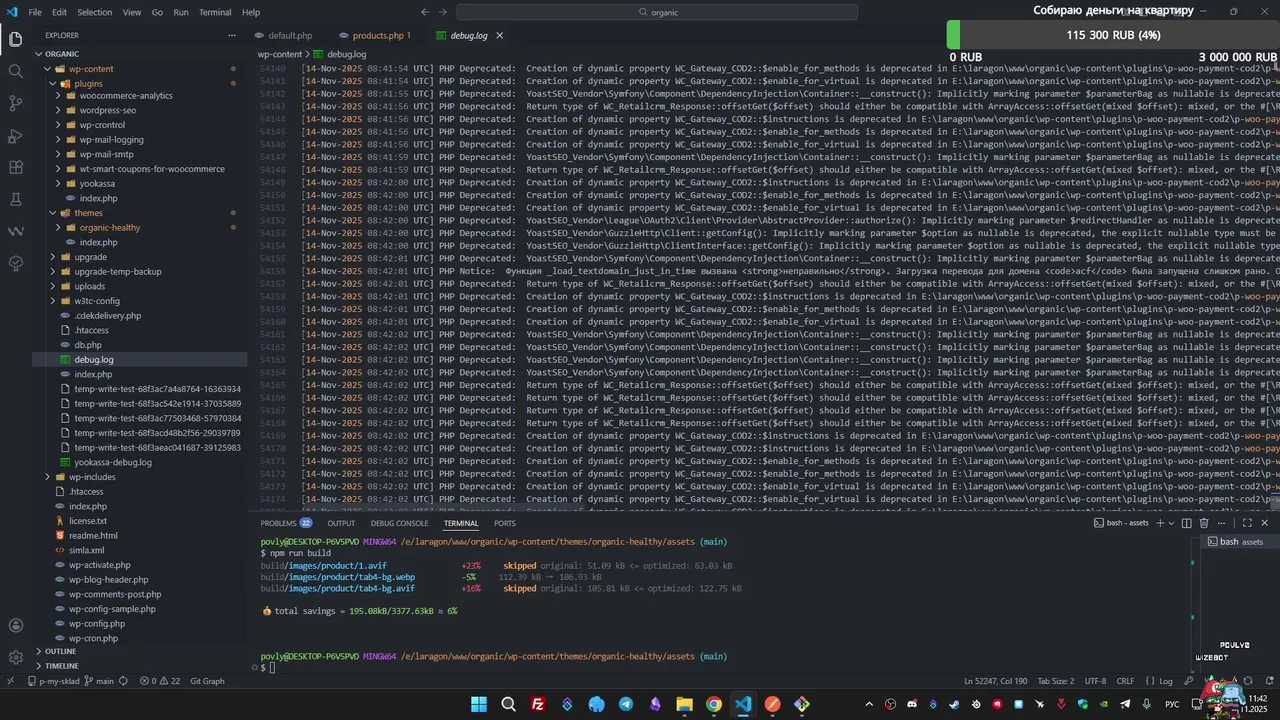
Task: Open more terminal actions ellipsis
Action: coord(1222,523)
